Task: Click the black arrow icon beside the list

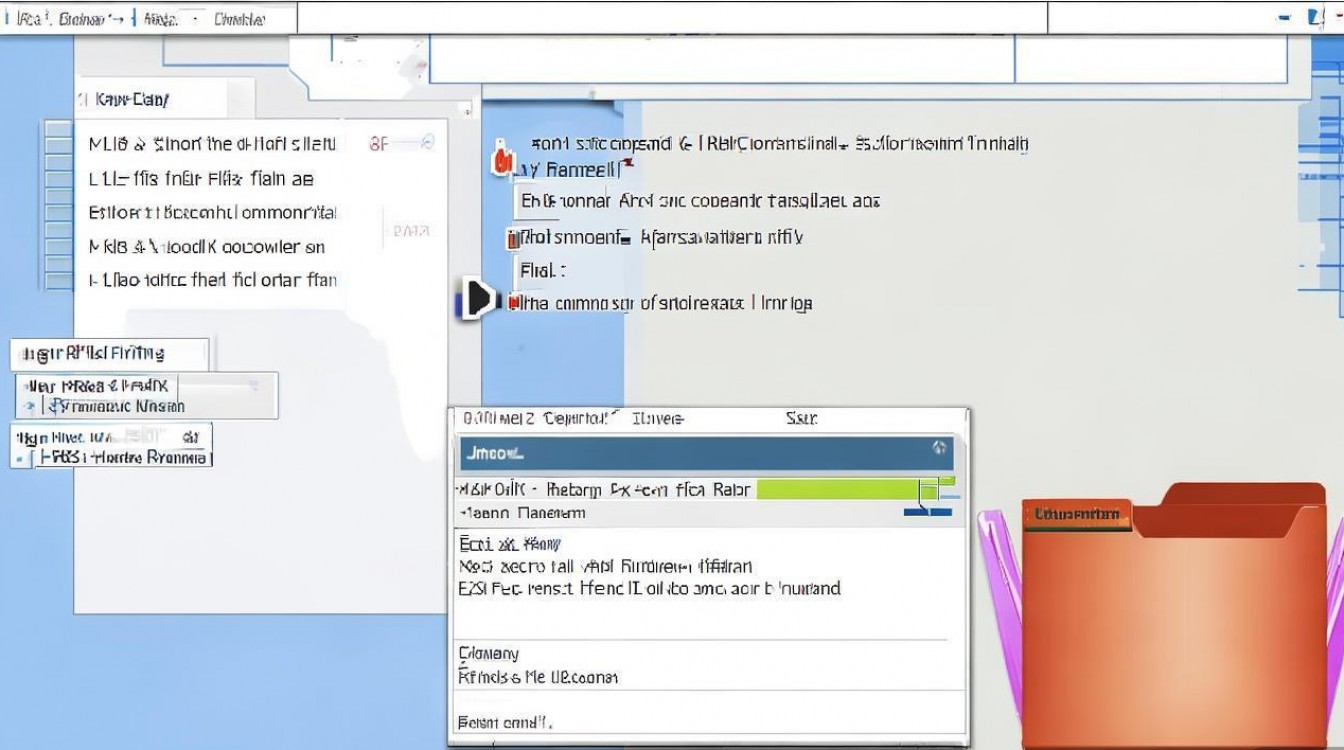Action: pos(477,299)
